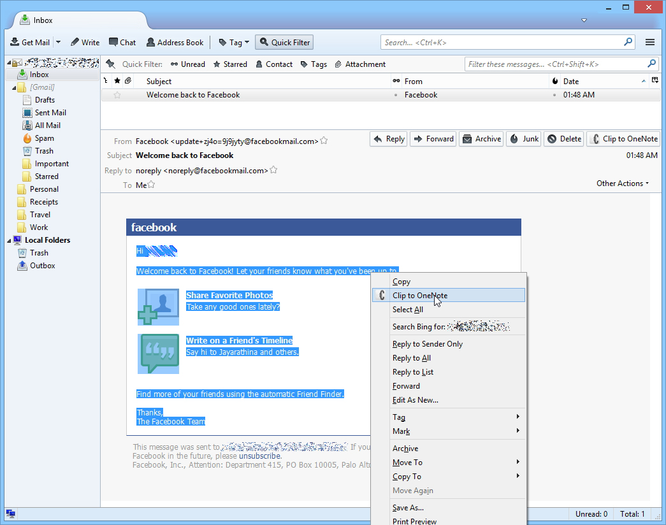Toggle the Starred quick filter
Viewport: 666px width, 525px height.
[x=230, y=64]
